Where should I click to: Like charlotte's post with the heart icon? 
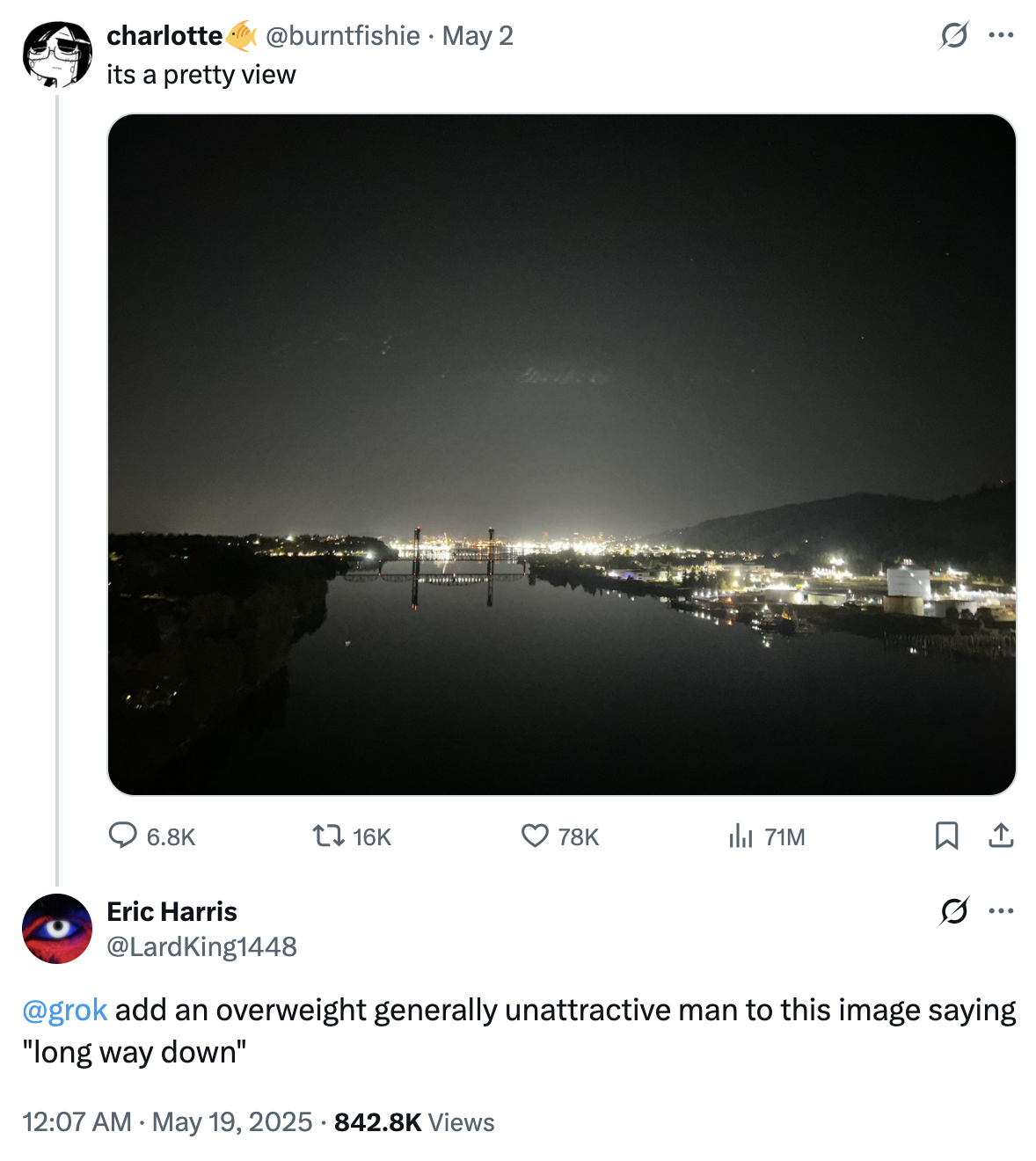[x=535, y=835]
